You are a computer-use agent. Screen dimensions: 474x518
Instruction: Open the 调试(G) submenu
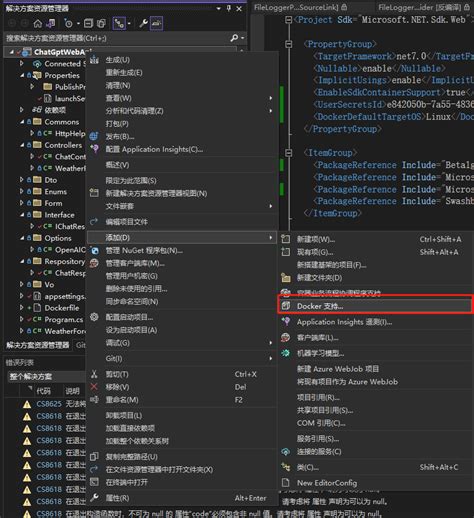(x=182, y=342)
